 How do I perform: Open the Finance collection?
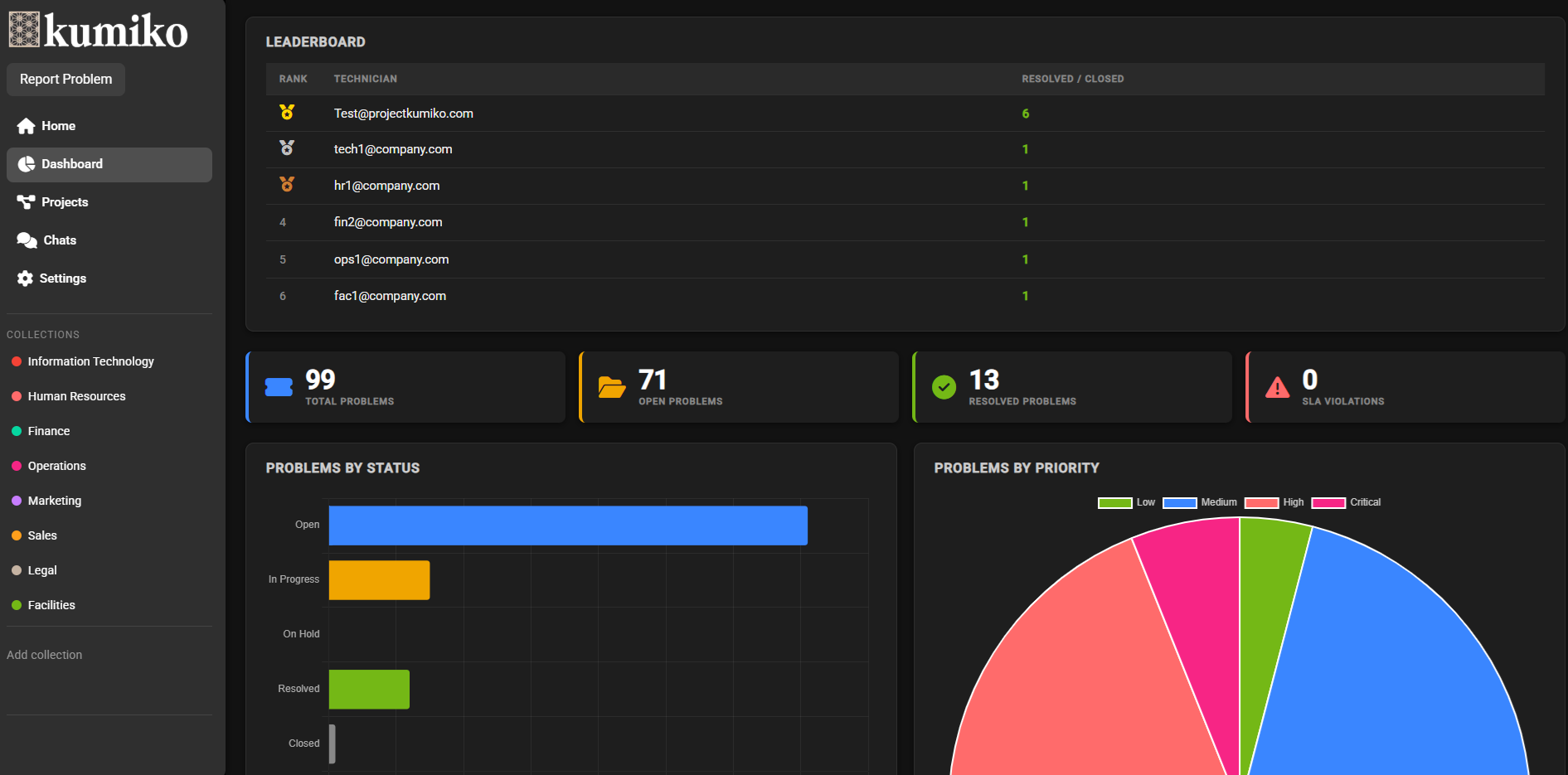[x=49, y=431]
